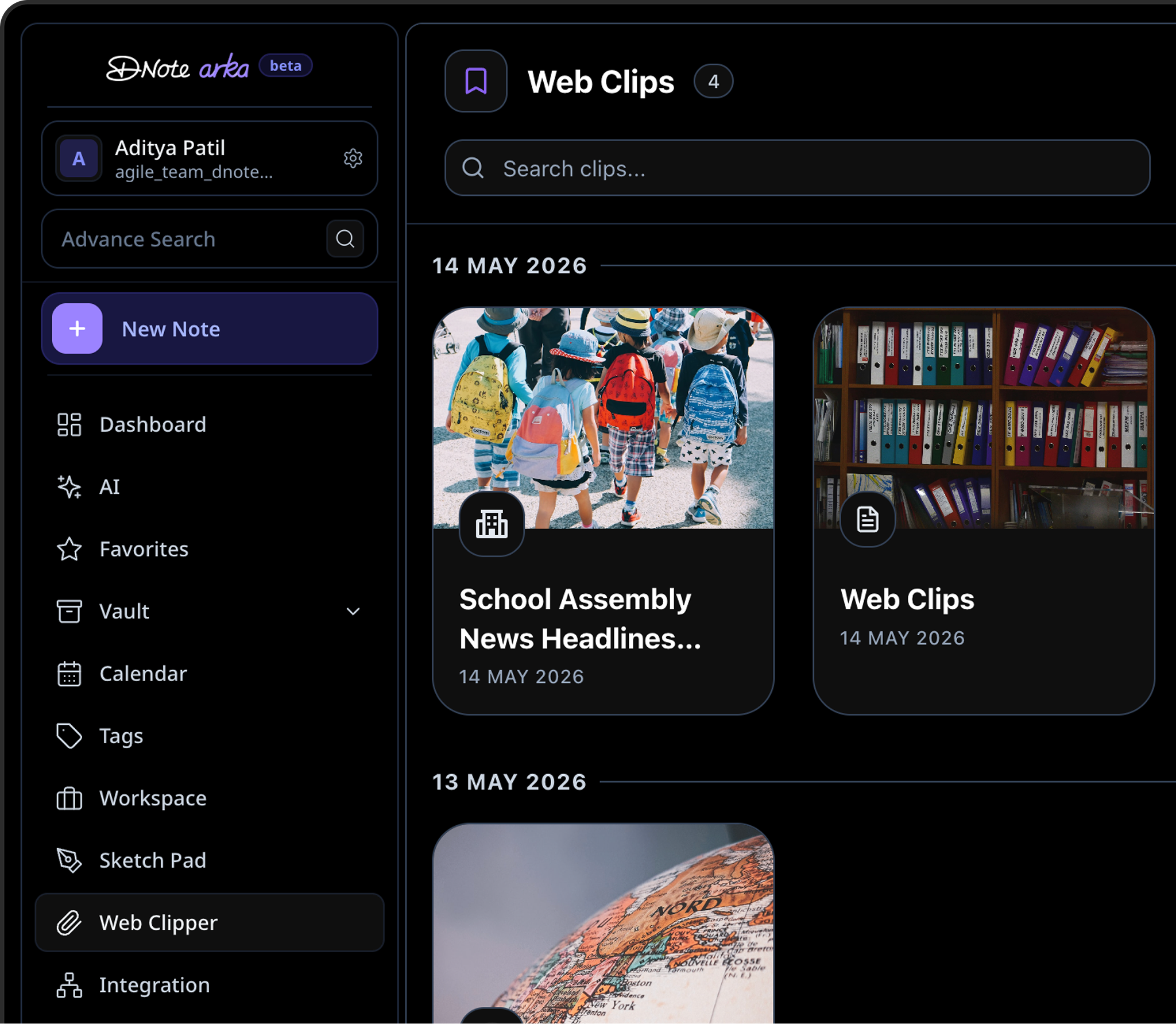Click the Dashboard grid icon
This screenshot has height=1024, width=1176.
click(x=69, y=425)
